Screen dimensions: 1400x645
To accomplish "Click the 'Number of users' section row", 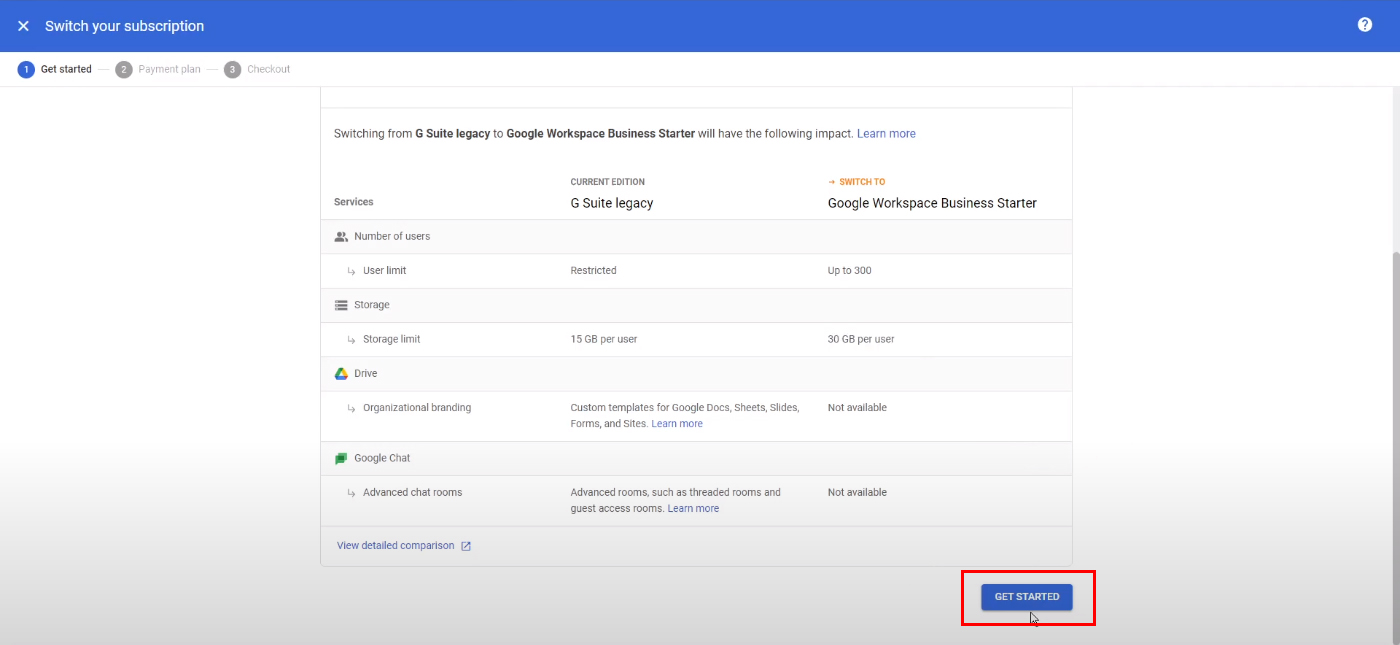I will [x=696, y=237].
